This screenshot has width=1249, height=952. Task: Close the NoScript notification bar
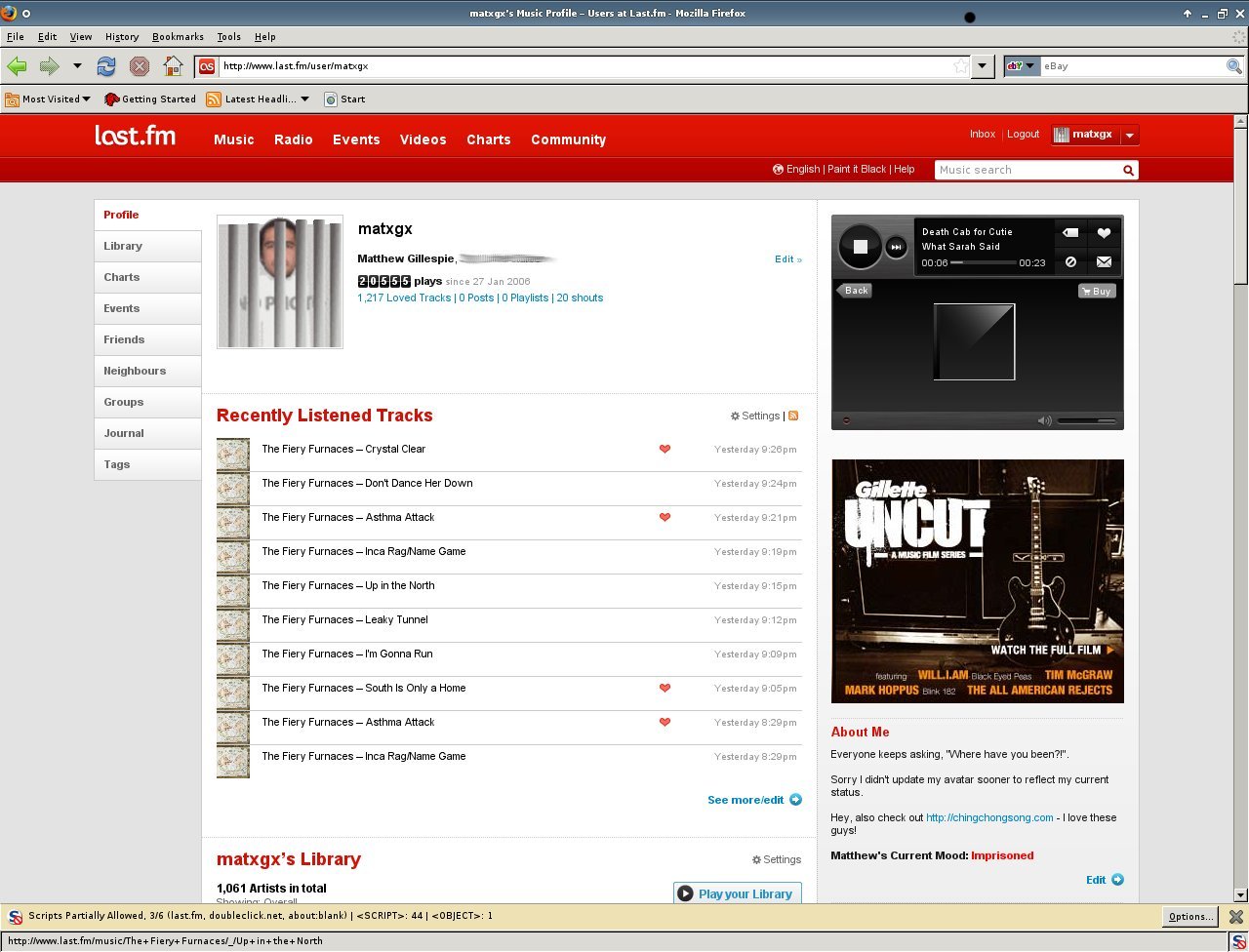tap(1235, 916)
